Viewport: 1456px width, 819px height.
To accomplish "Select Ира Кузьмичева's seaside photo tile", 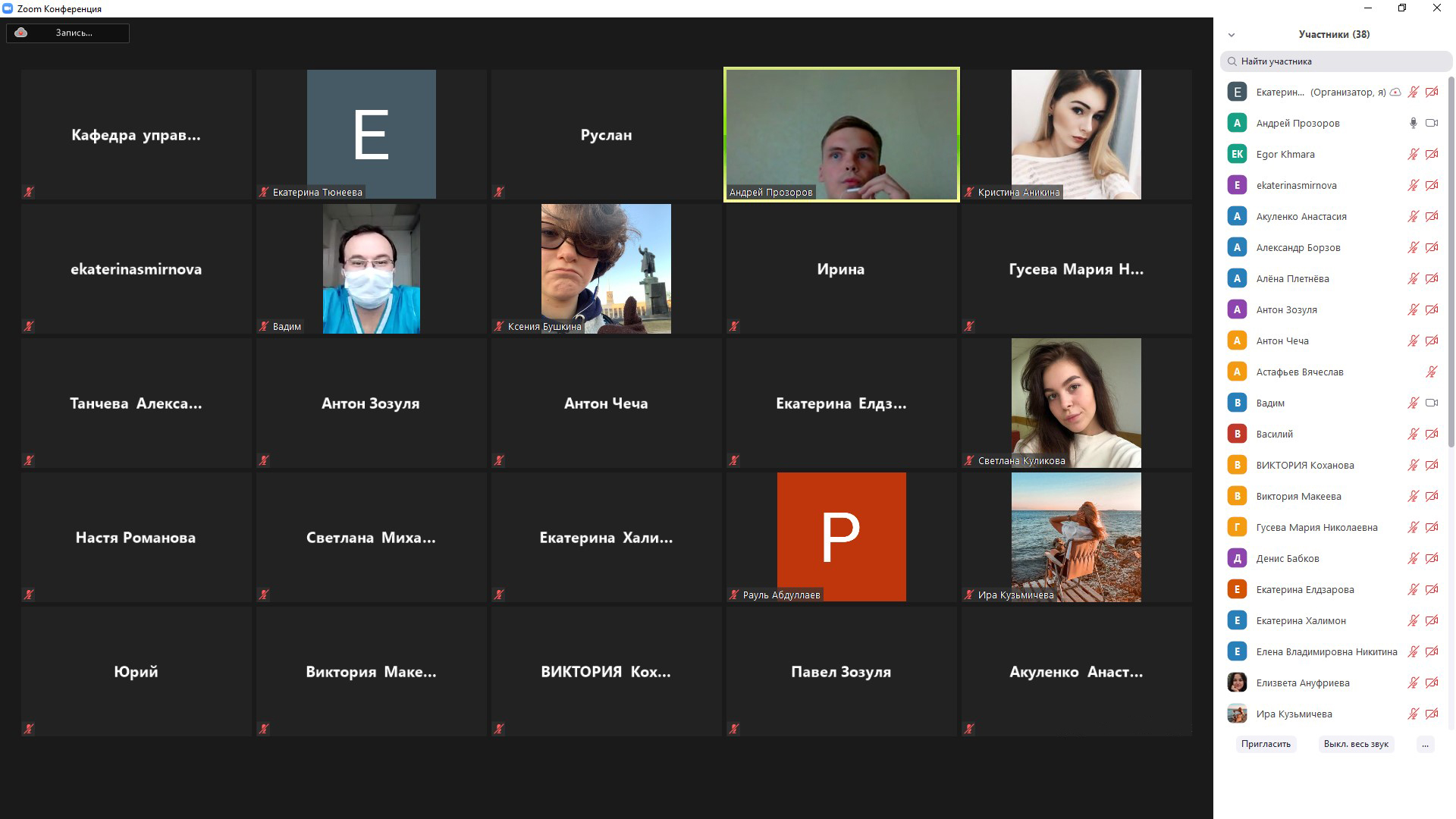I will [1076, 537].
